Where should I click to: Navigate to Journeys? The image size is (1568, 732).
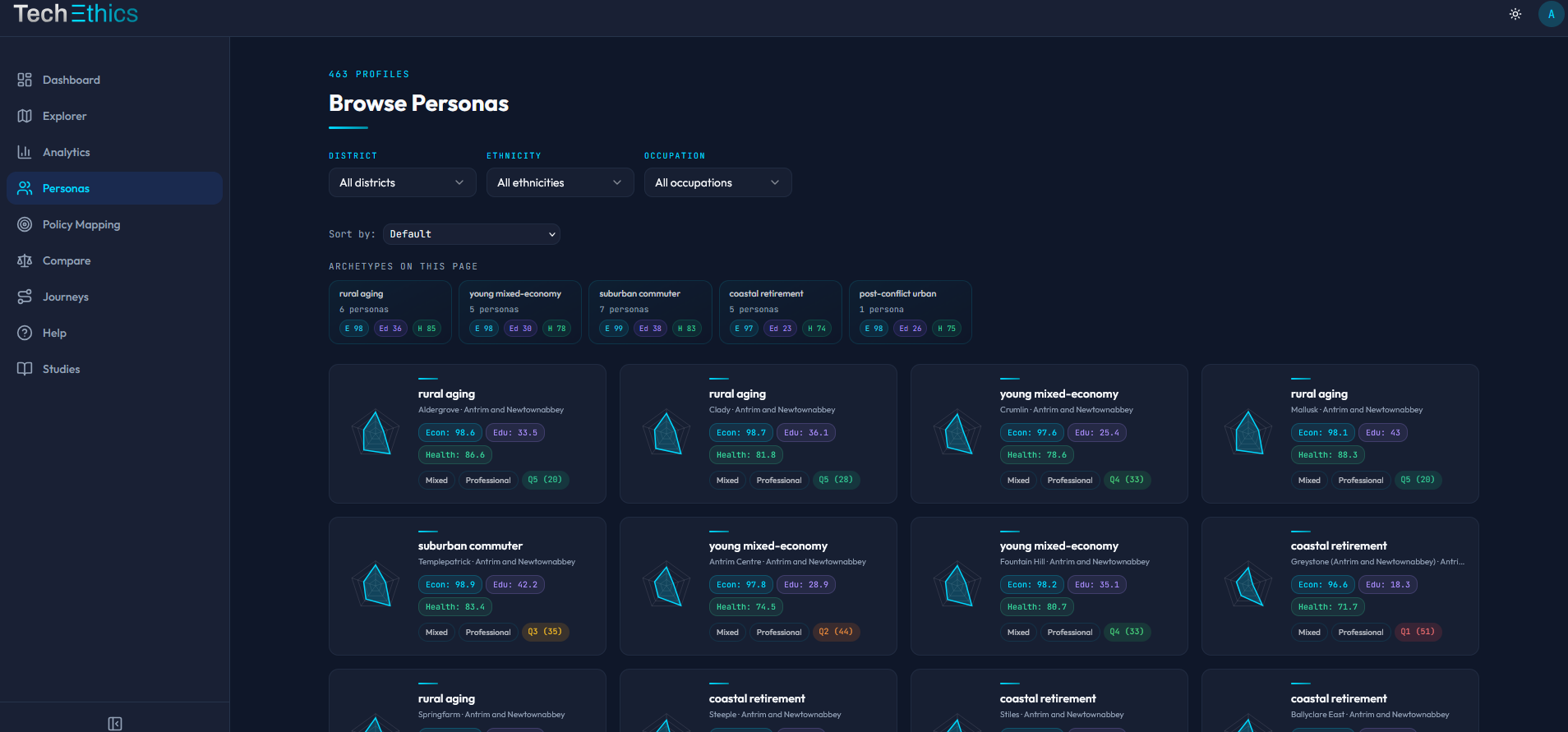[114, 297]
